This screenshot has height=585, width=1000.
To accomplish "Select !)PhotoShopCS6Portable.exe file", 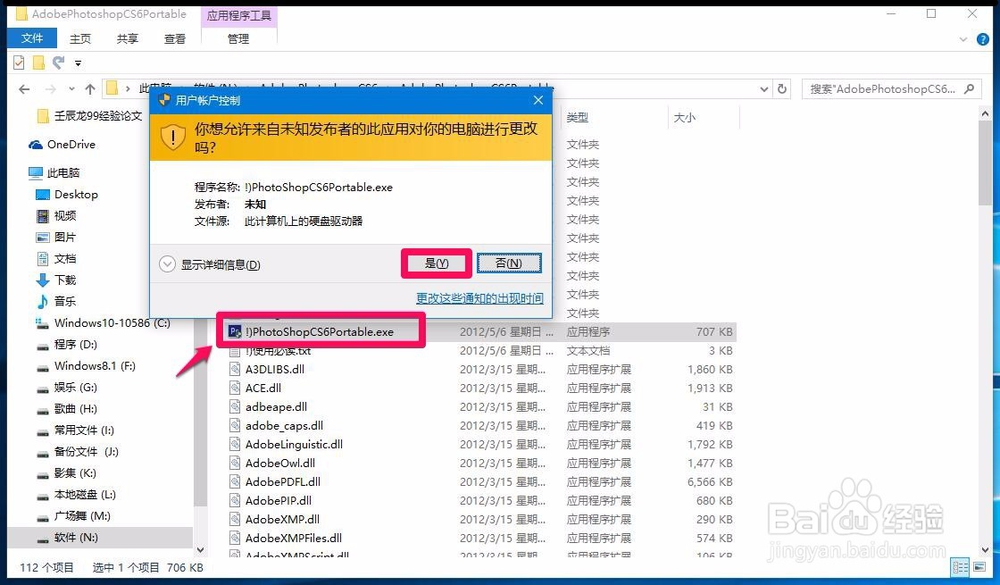I will [x=319, y=332].
